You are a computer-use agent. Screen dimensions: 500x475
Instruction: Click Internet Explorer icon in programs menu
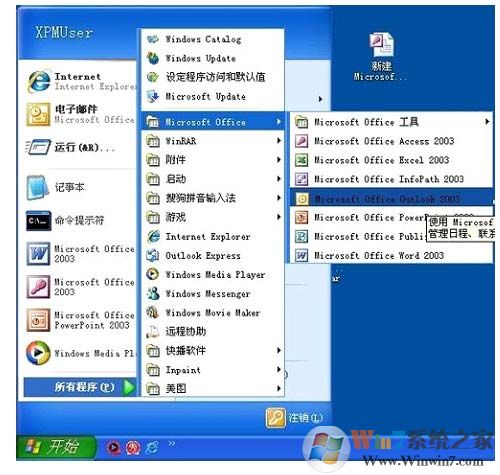click(x=153, y=236)
